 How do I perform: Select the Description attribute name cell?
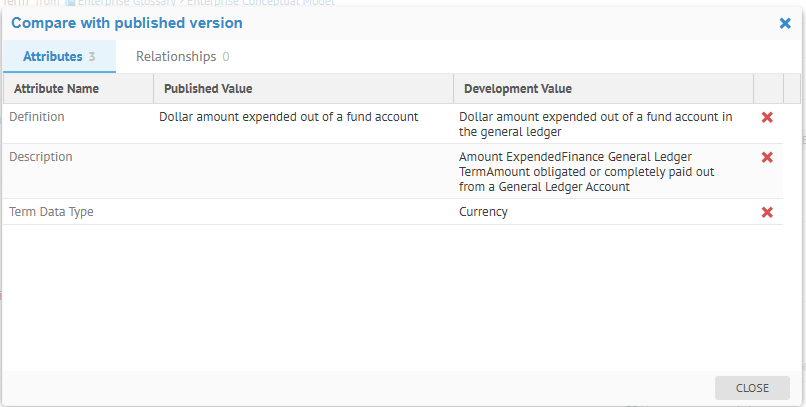[x=41, y=157]
